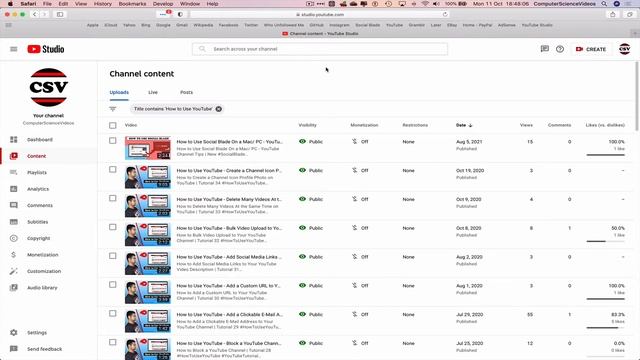Switch to the Live tab
The height and width of the screenshot is (360, 640).
pyautogui.click(x=153, y=93)
